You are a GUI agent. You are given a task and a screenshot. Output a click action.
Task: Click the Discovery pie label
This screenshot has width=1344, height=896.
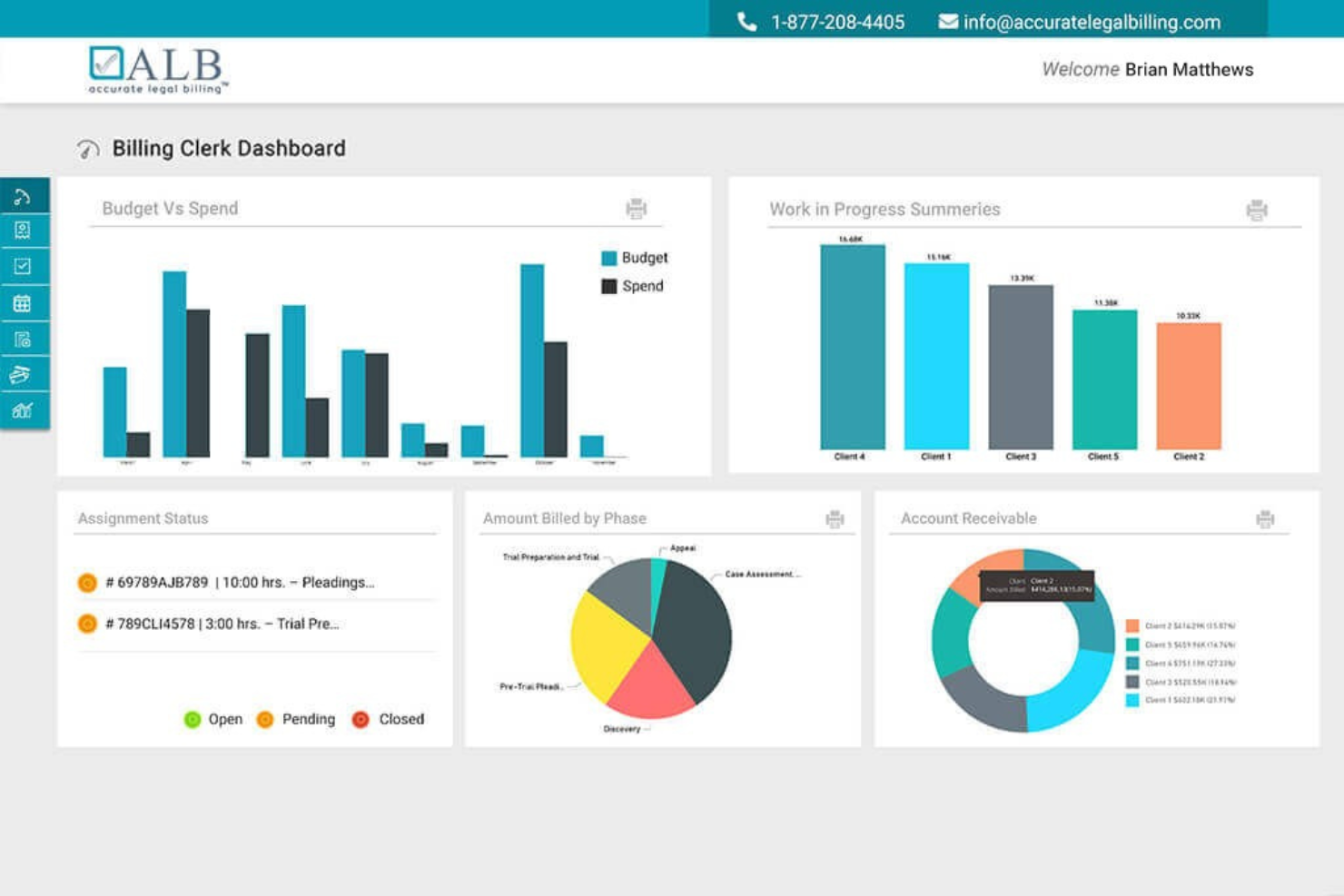(x=622, y=729)
